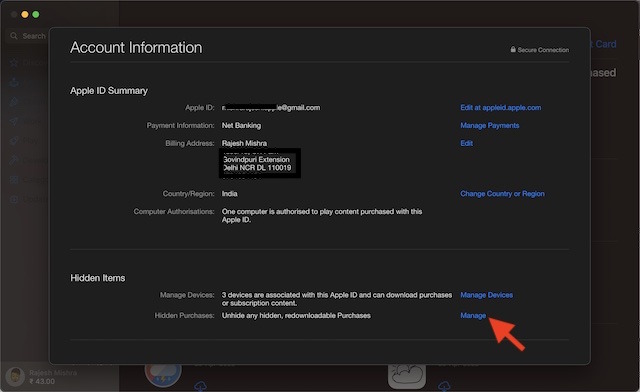The width and height of the screenshot is (640, 392).
Task: Open Develop hammer icon in App Store sidebar
Action: (x=14, y=160)
